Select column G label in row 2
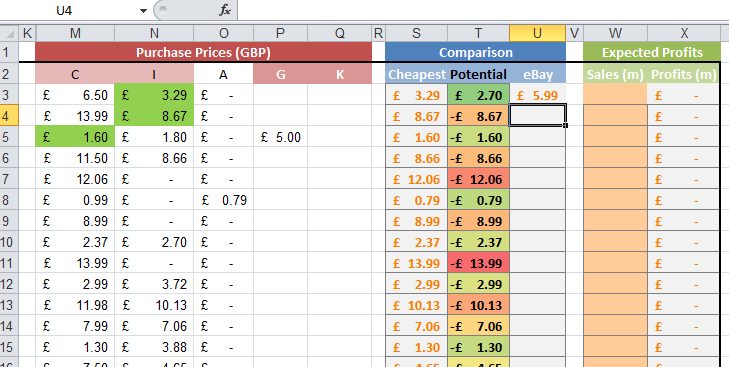 (x=280, y=74)
